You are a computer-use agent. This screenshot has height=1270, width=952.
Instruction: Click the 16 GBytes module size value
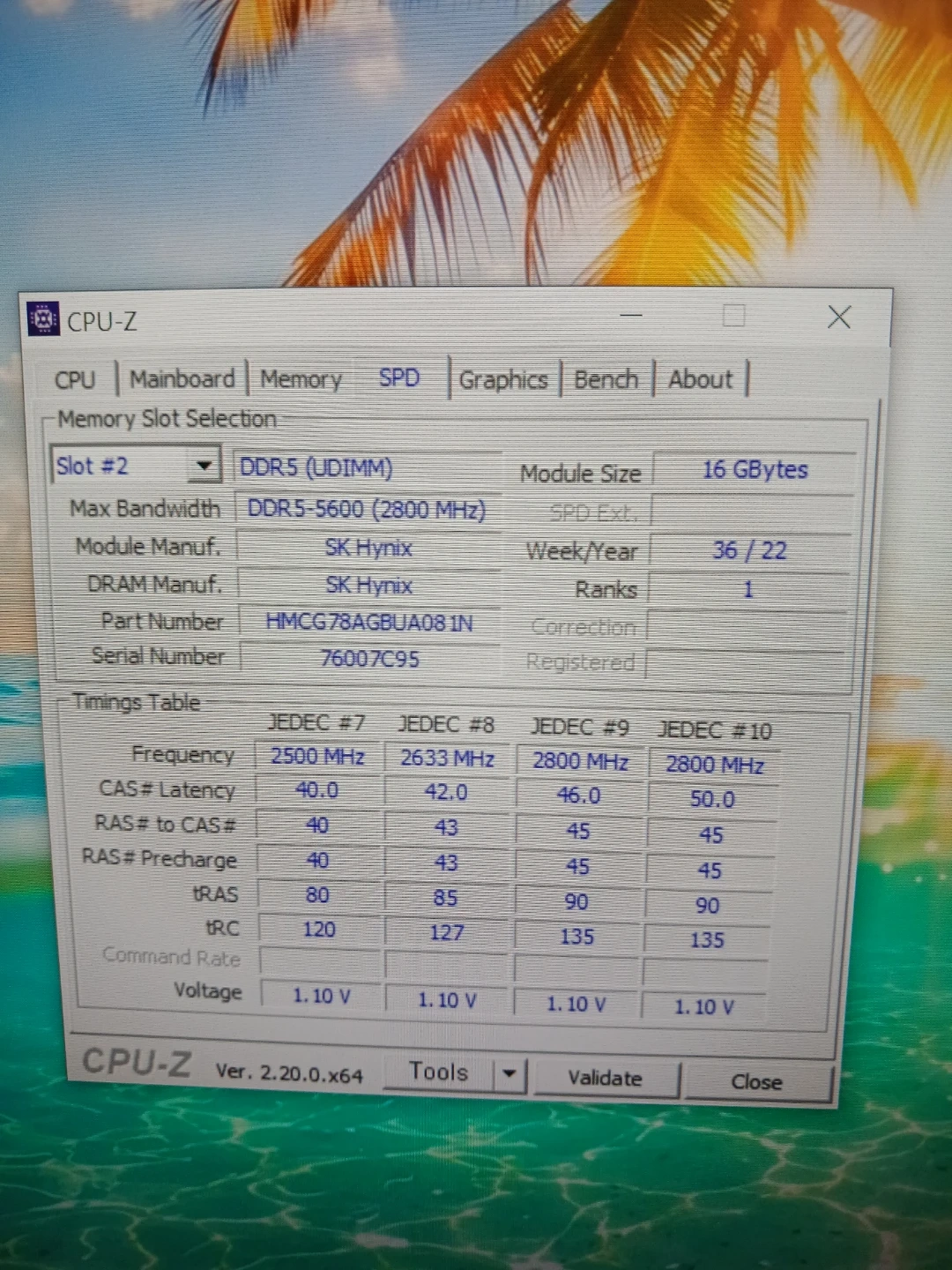coord(755,470)
